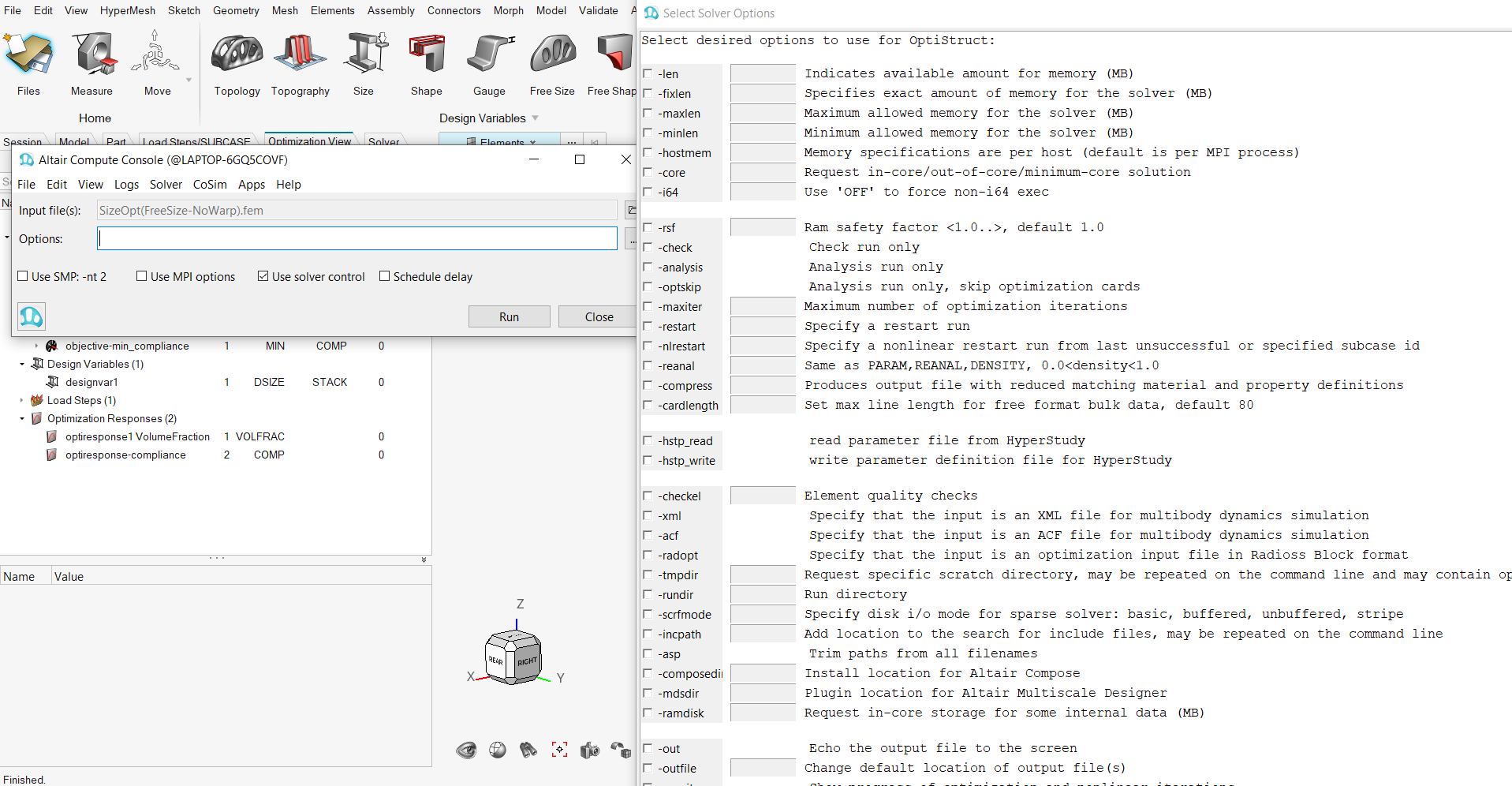Uncheck the Use solver control checkbox
Viewport: 1512px width, 786px height.
coord(263,276)
